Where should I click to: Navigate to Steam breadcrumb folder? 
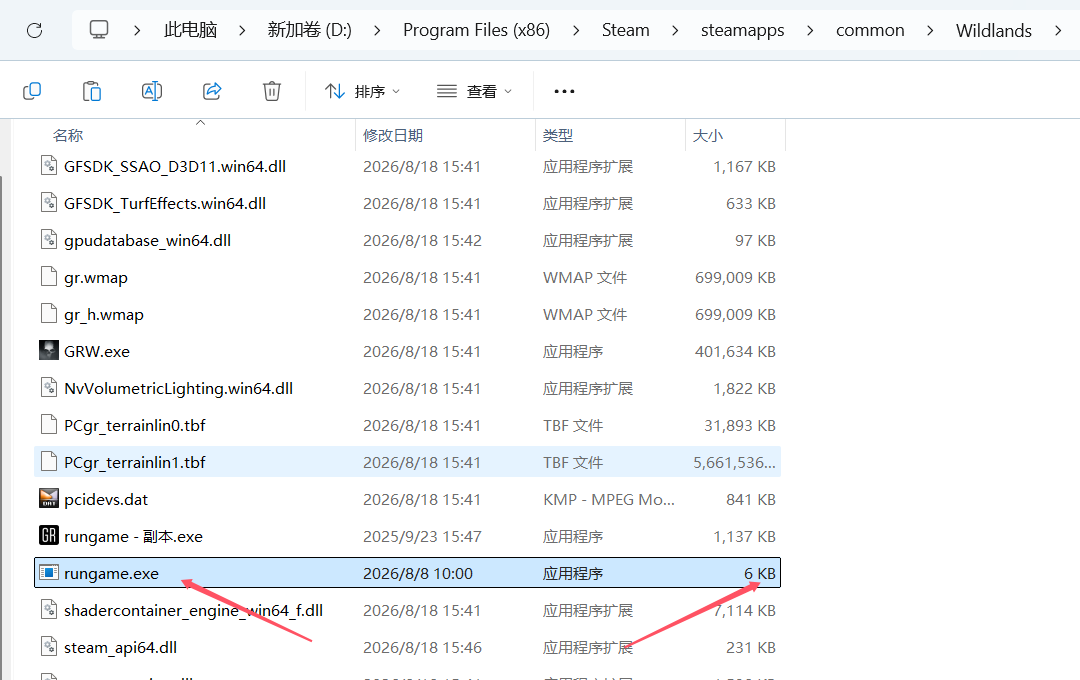point(625,30)
